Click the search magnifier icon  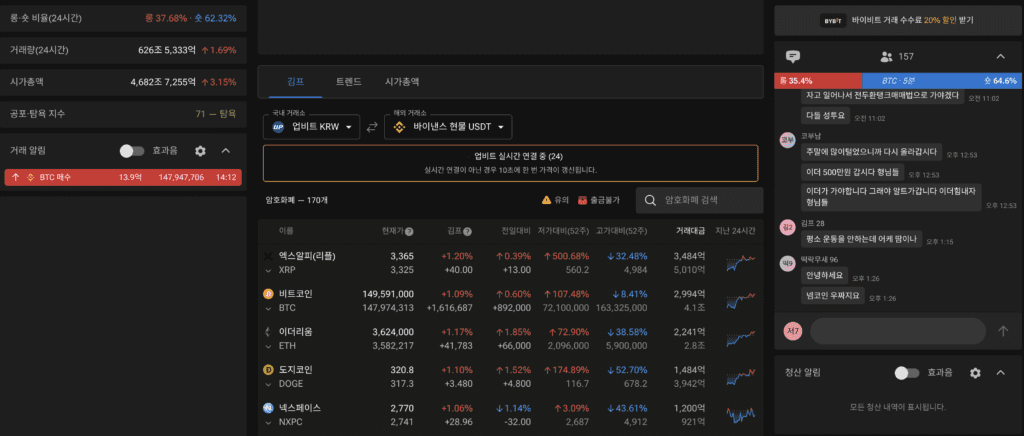pos(650,200)
